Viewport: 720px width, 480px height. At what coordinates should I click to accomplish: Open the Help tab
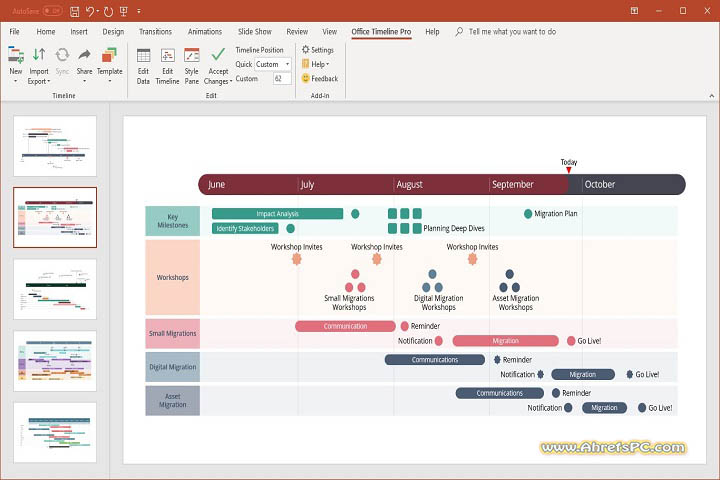(432, 31)
